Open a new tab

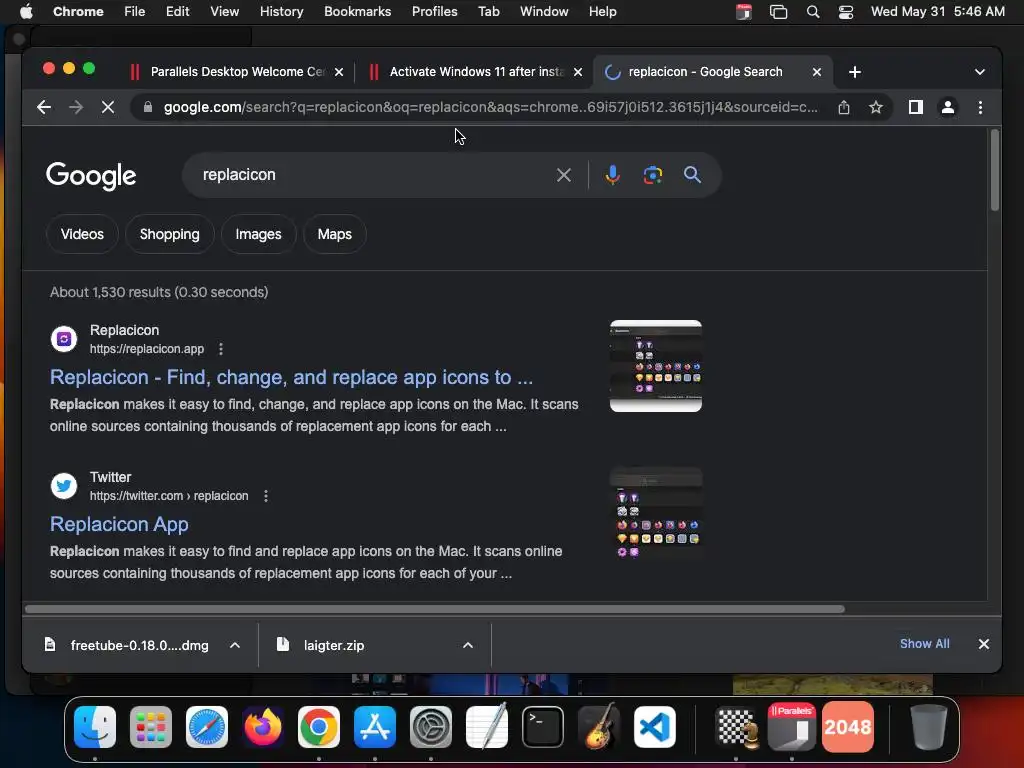pyautogui.click(x=855, y=72)
